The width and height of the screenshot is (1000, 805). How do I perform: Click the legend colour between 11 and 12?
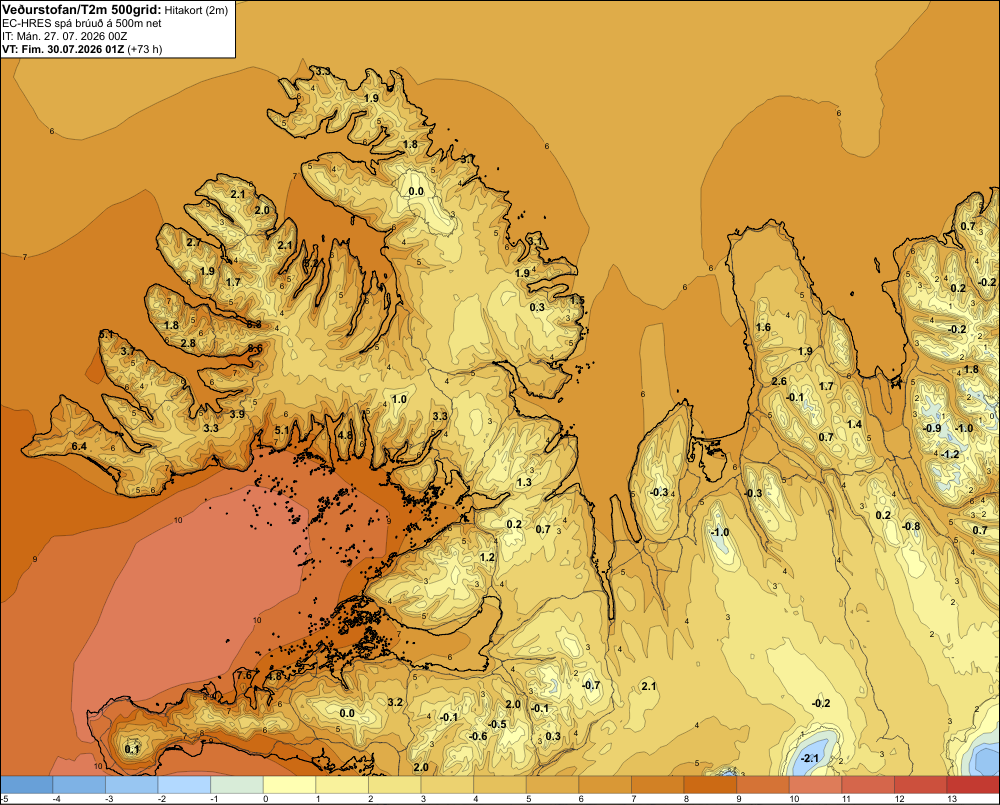click(x=868, y=785)
